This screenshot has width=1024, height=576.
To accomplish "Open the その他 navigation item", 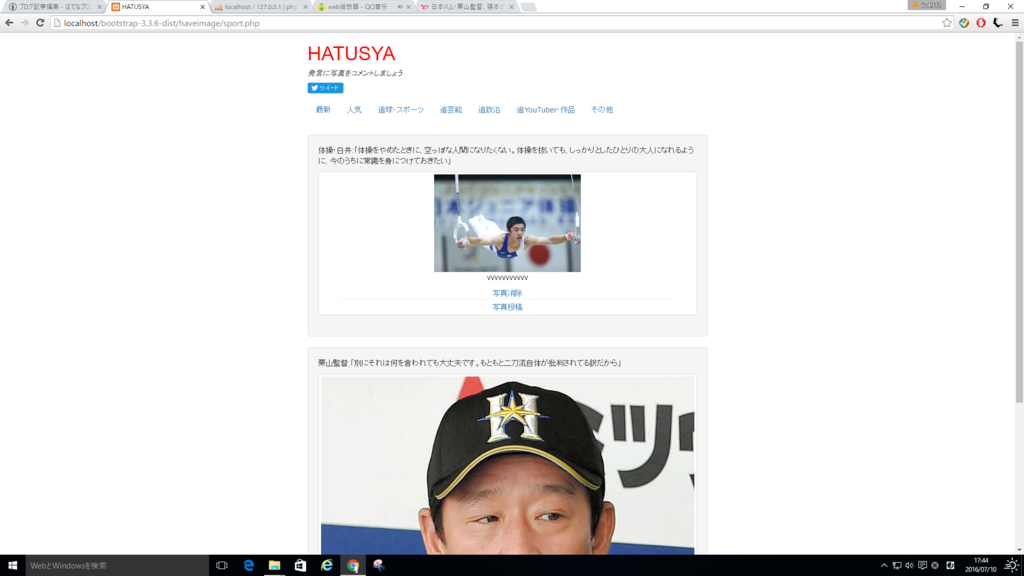I will [x=602, y=110].
